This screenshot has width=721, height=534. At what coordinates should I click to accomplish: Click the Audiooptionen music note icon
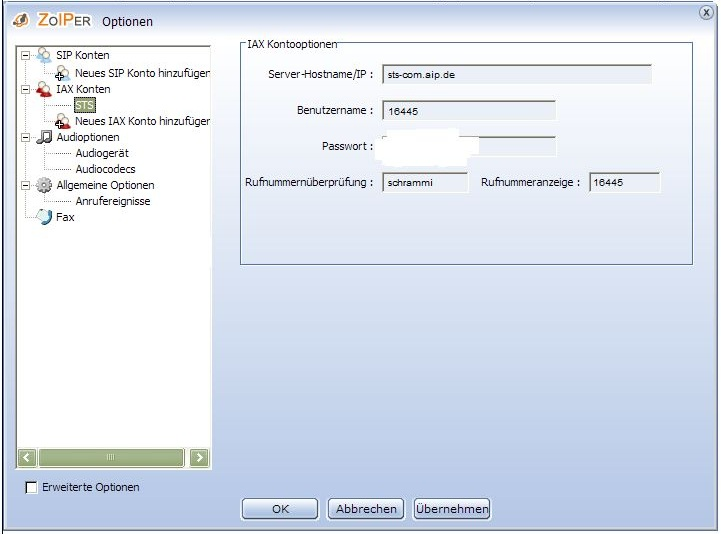point(44,137)
